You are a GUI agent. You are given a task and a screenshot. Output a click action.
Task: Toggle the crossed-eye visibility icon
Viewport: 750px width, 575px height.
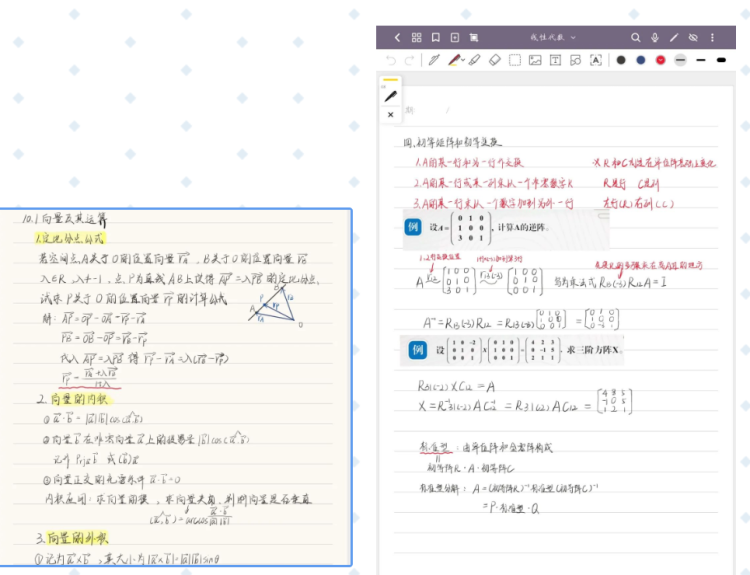[693, 37]
